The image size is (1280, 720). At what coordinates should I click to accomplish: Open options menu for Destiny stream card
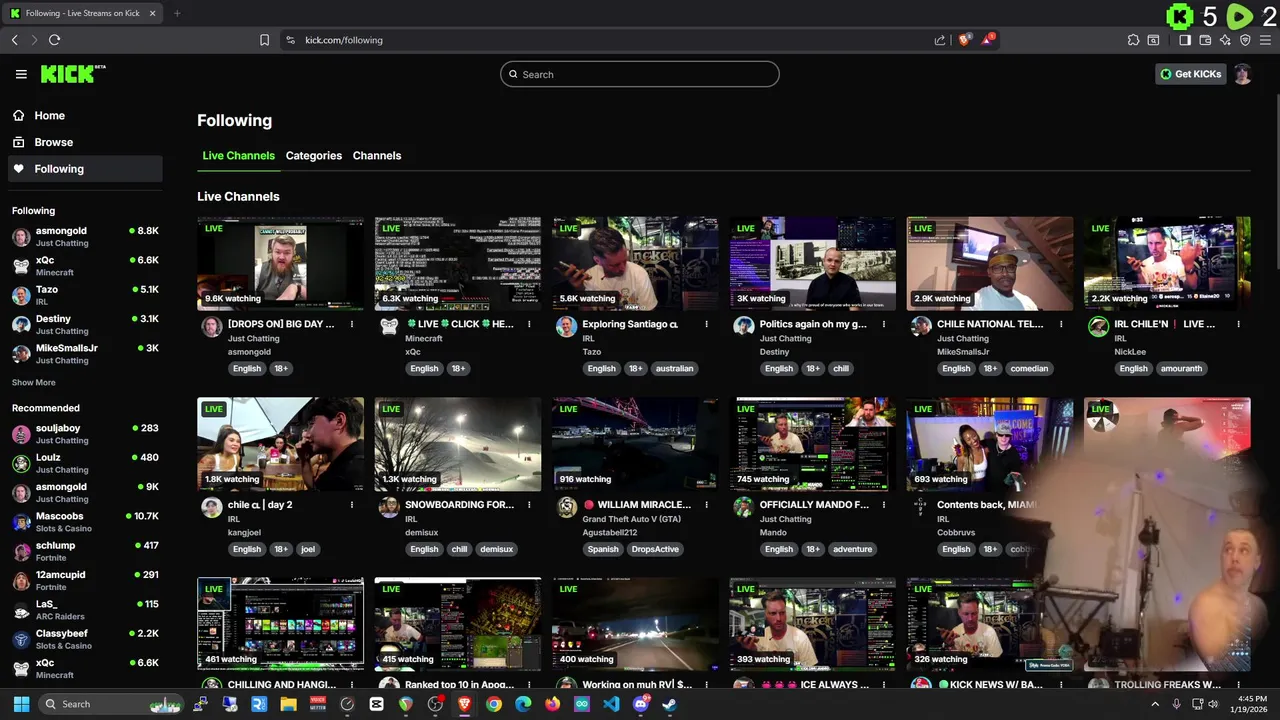pyautogui.click(x=884, y=324)
